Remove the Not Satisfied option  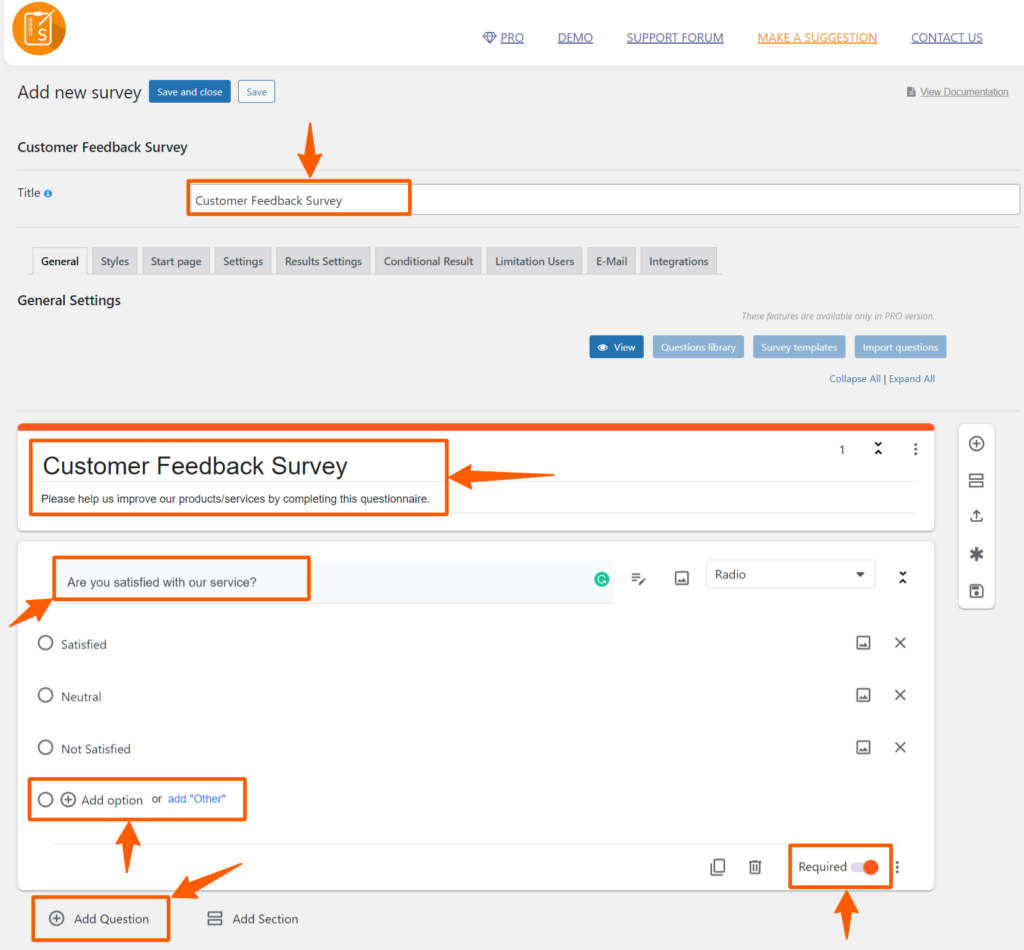(900, 748)
